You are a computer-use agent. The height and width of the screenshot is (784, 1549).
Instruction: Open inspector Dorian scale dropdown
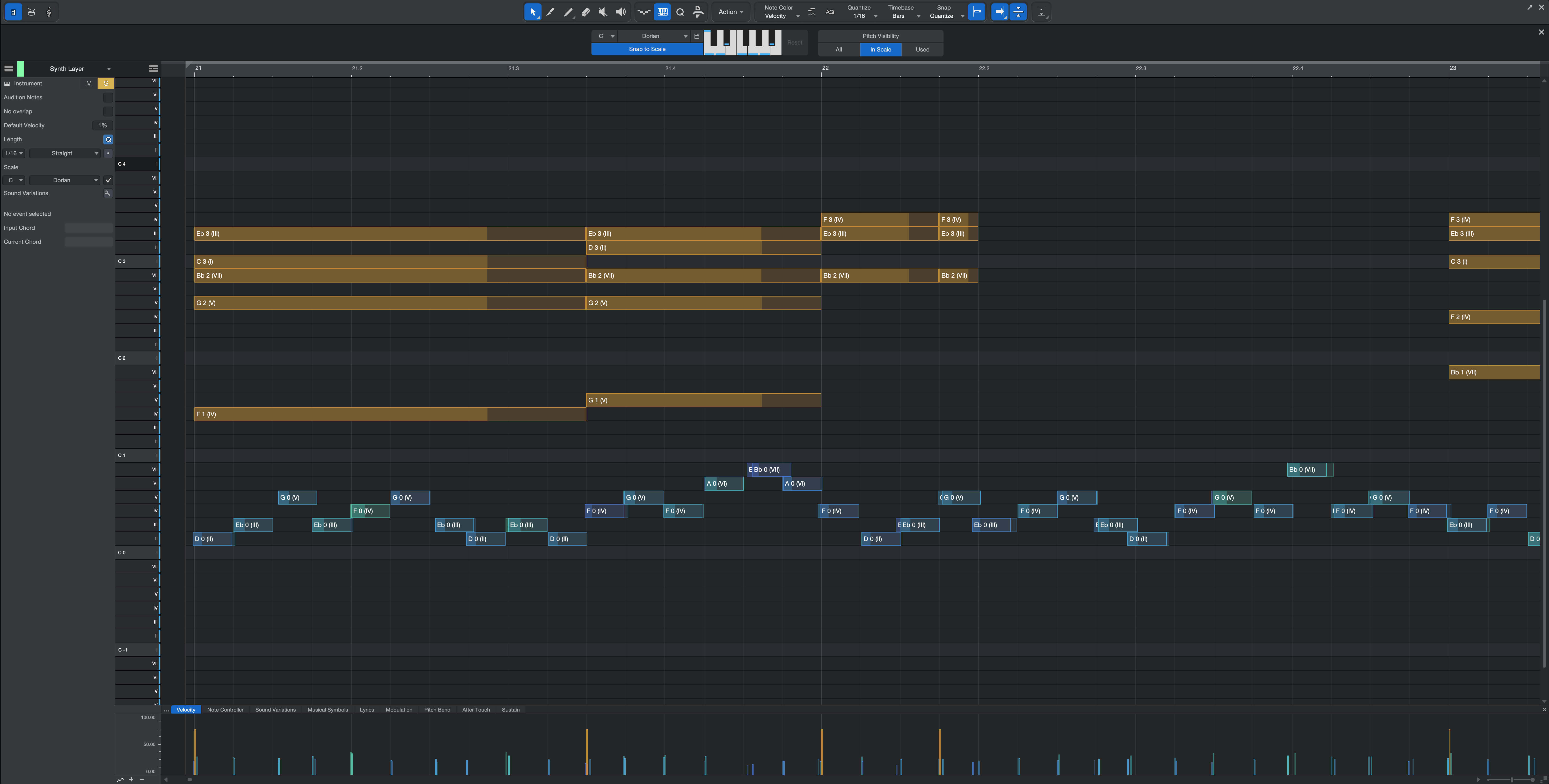coord(65,180)
